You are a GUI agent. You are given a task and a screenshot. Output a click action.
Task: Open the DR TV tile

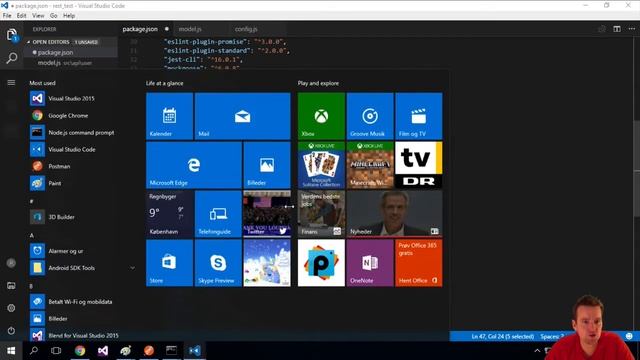click(419, 165)
